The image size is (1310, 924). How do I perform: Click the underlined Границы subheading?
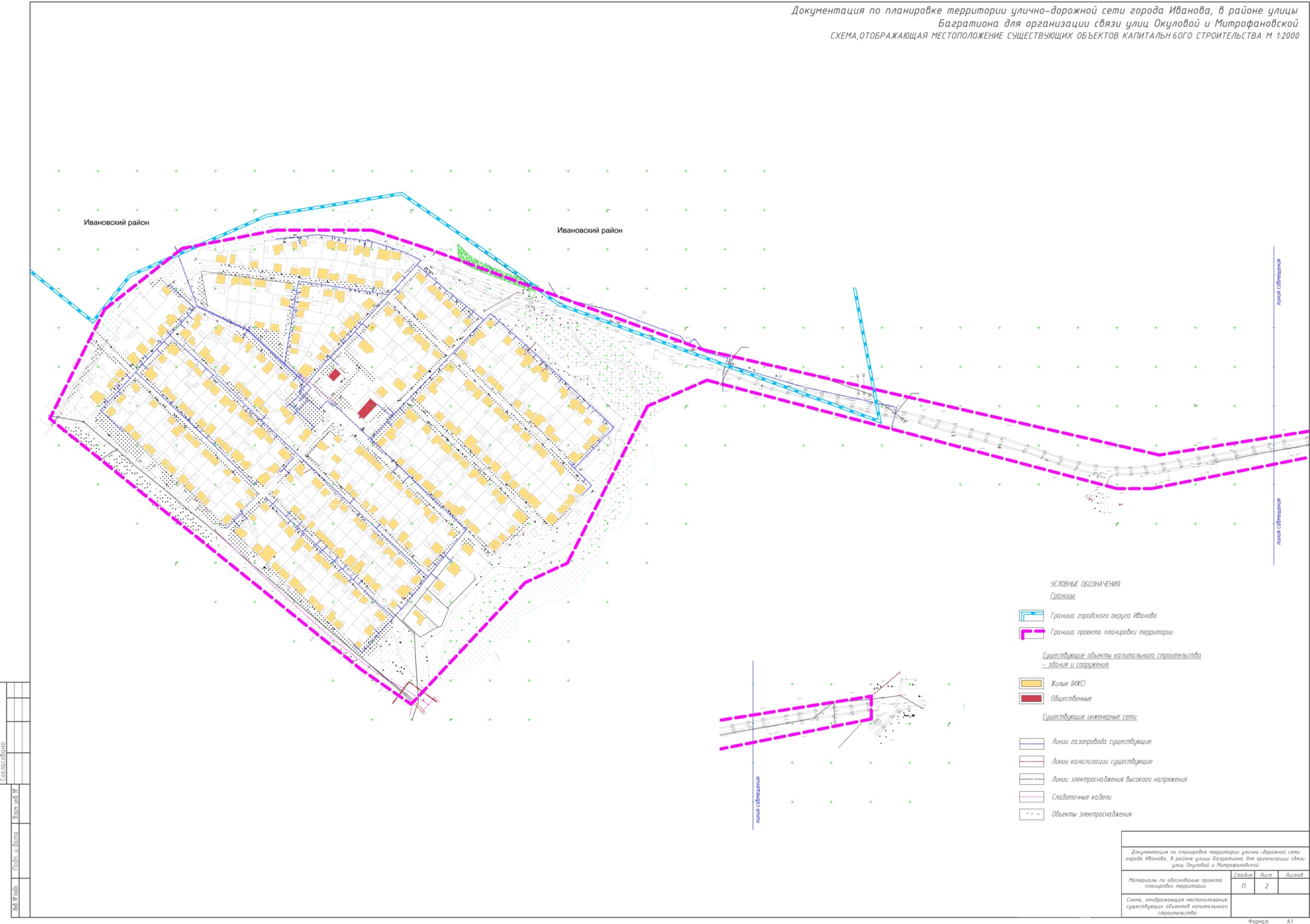[x=1062, y=596]
